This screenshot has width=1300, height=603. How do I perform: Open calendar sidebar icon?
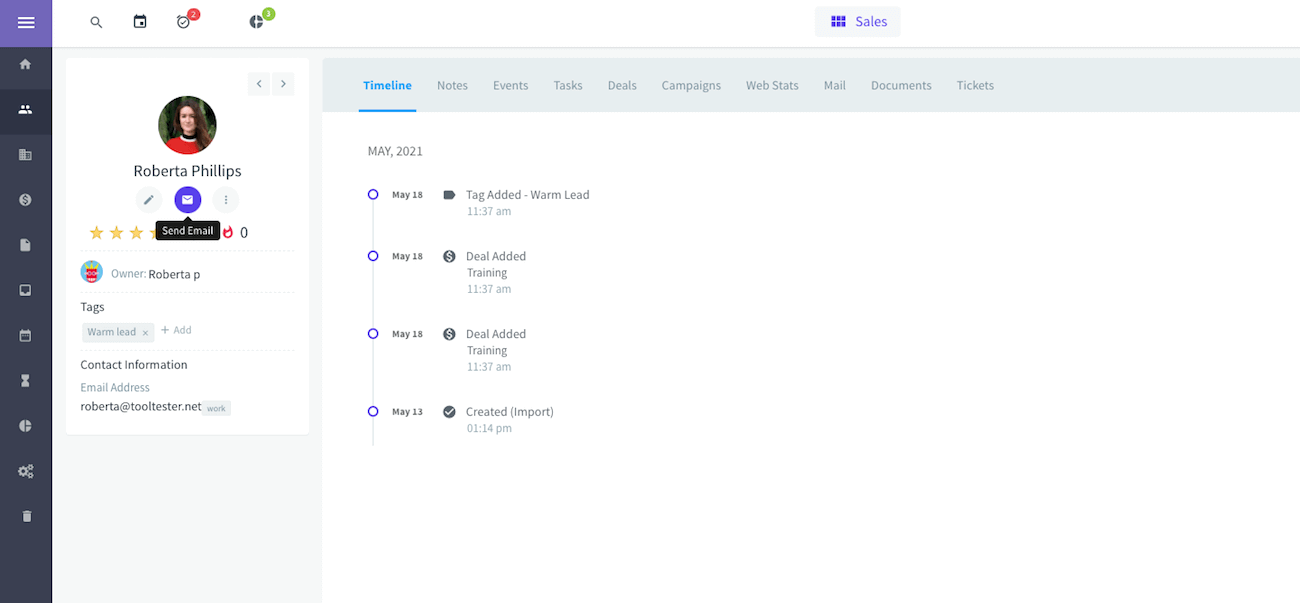click(x=26, y=336)
